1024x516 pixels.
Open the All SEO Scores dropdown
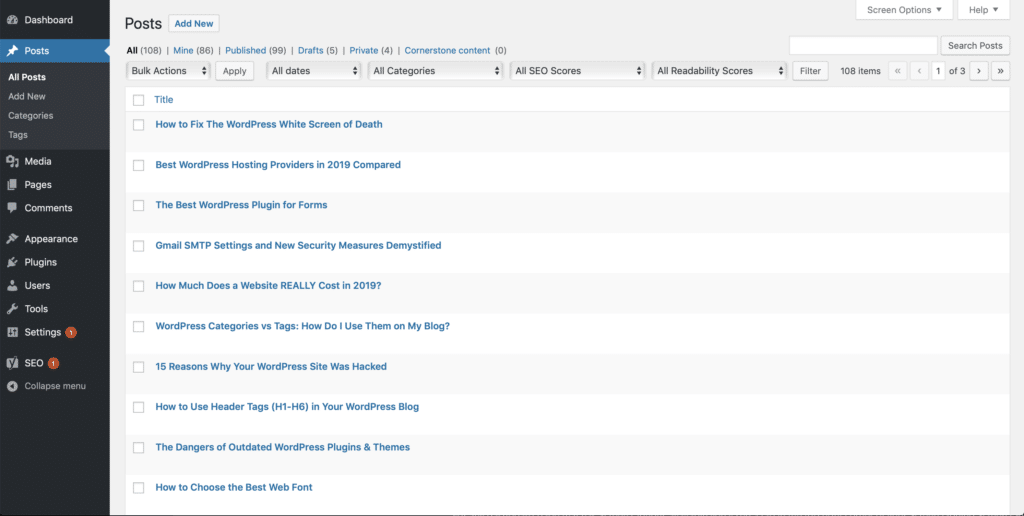pos(578,71)
